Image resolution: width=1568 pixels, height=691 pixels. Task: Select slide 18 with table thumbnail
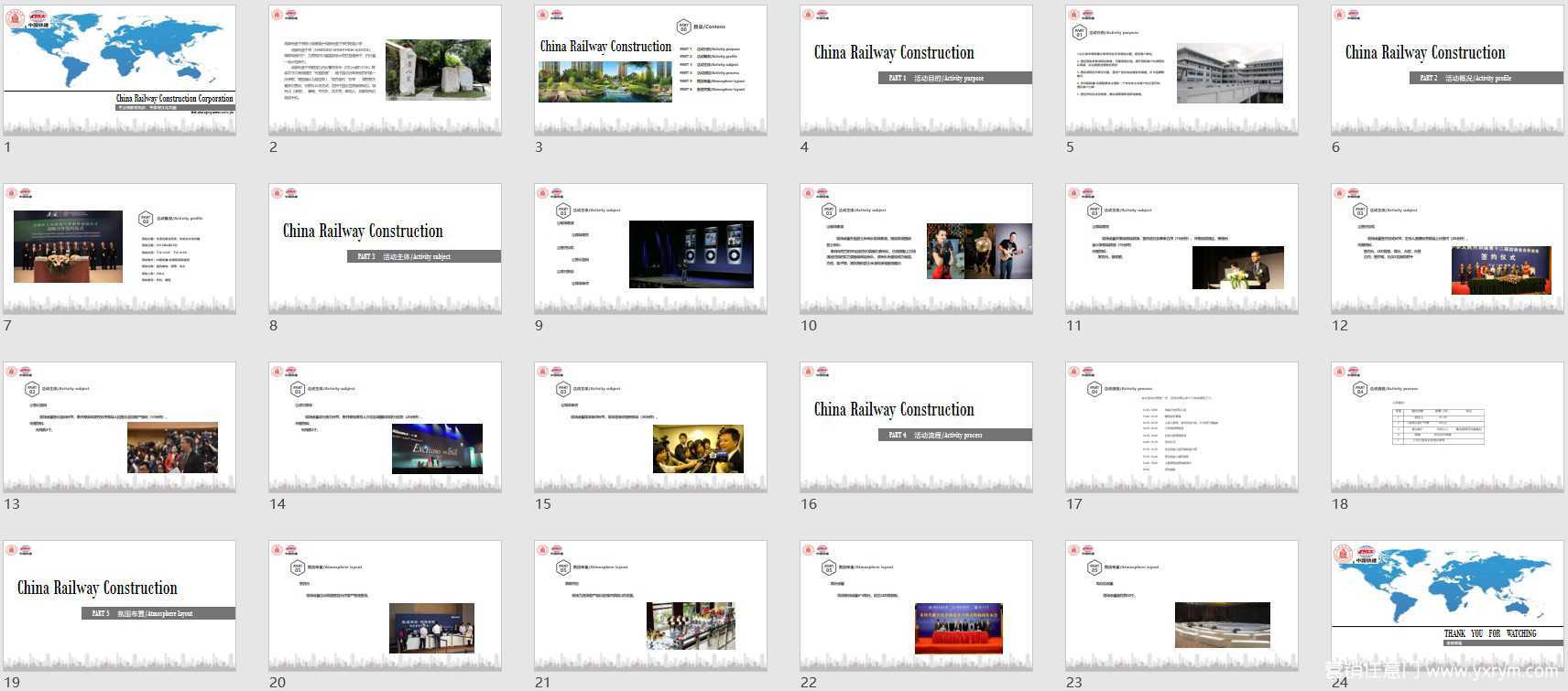(1447, 427)
